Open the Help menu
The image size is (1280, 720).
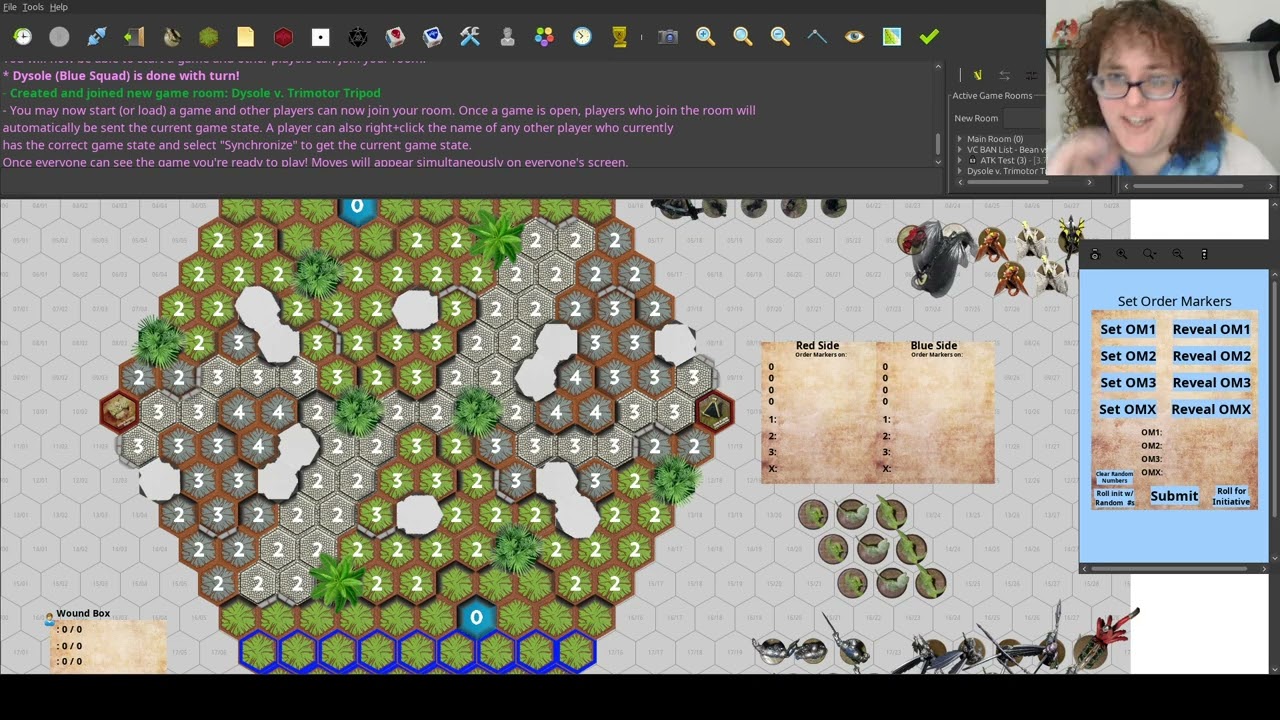pyautogui.click(x=58, y=7)
